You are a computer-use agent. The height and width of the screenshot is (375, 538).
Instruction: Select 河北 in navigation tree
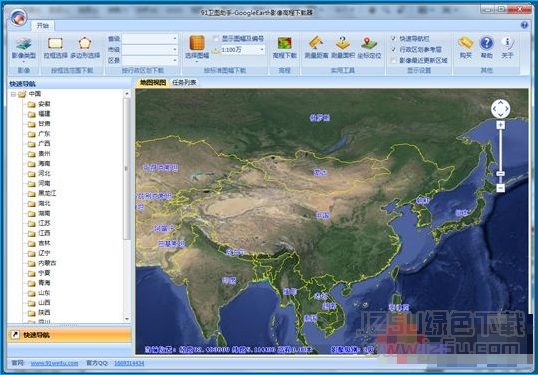pyautogui.click(x=44, y=173)
